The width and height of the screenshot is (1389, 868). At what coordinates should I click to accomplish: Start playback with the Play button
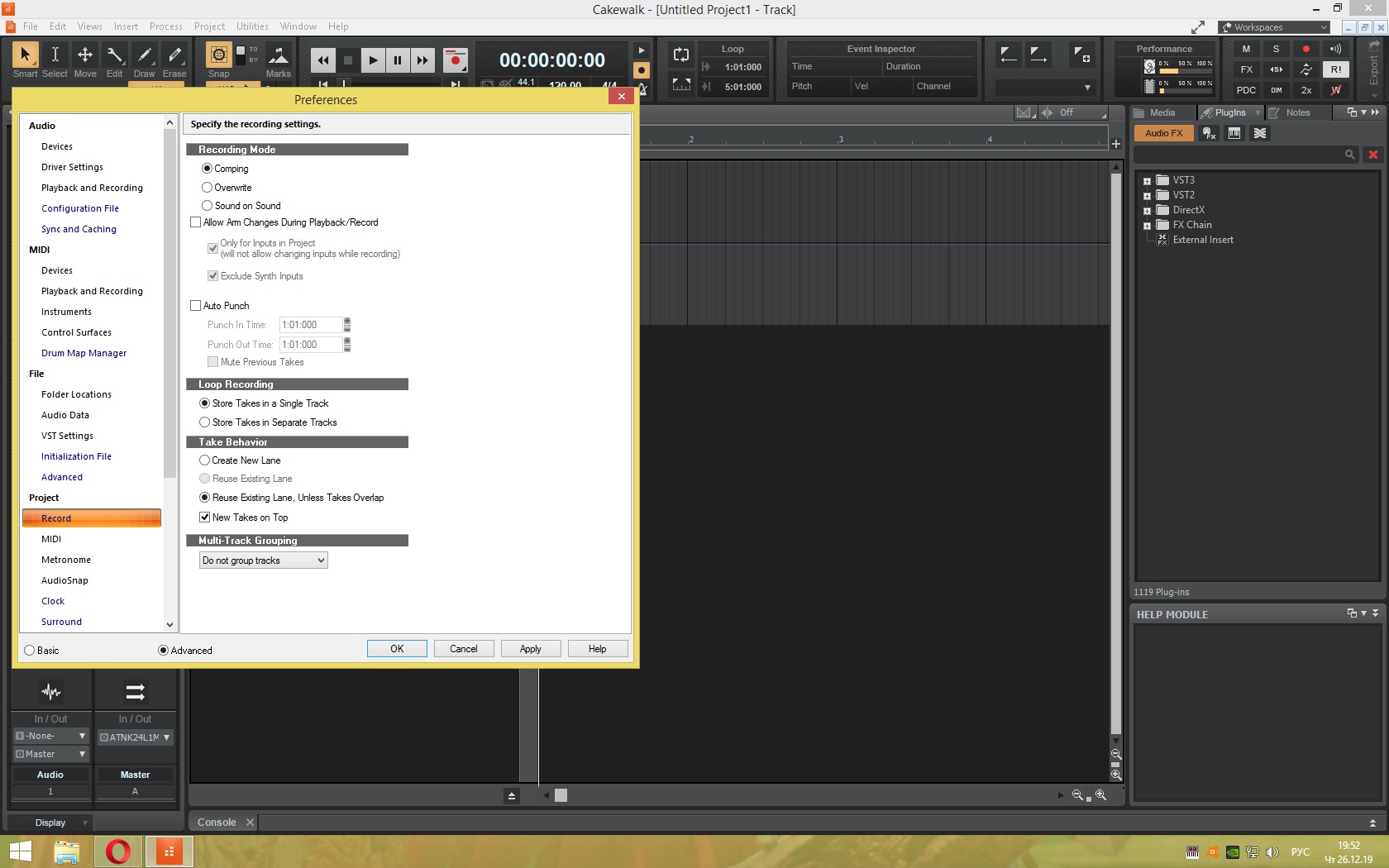(x=373, y=60)
